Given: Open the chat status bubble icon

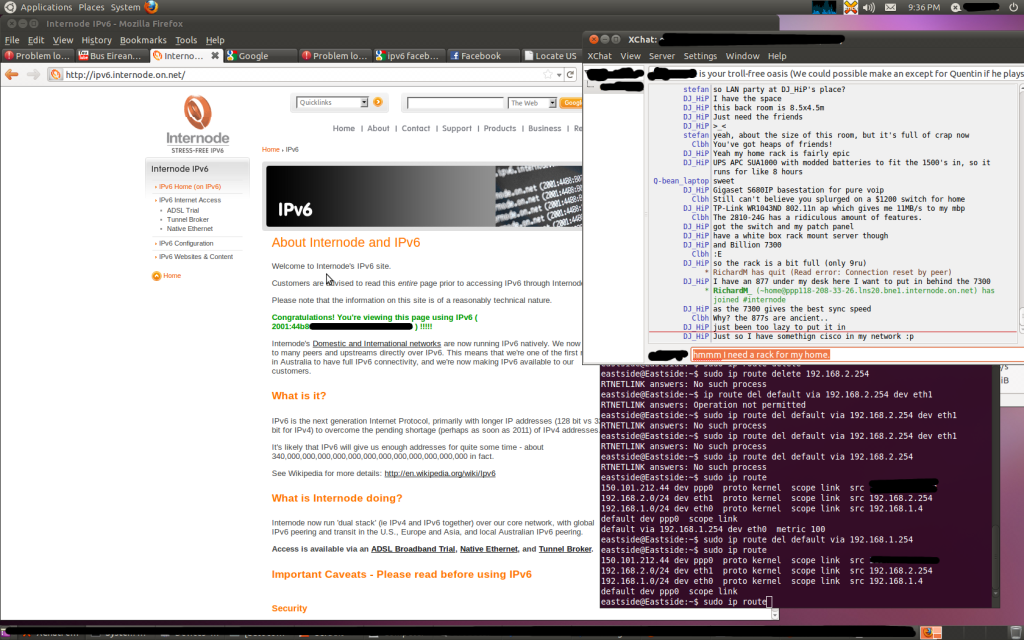Looking at the screenshot, I should [955, 7].
